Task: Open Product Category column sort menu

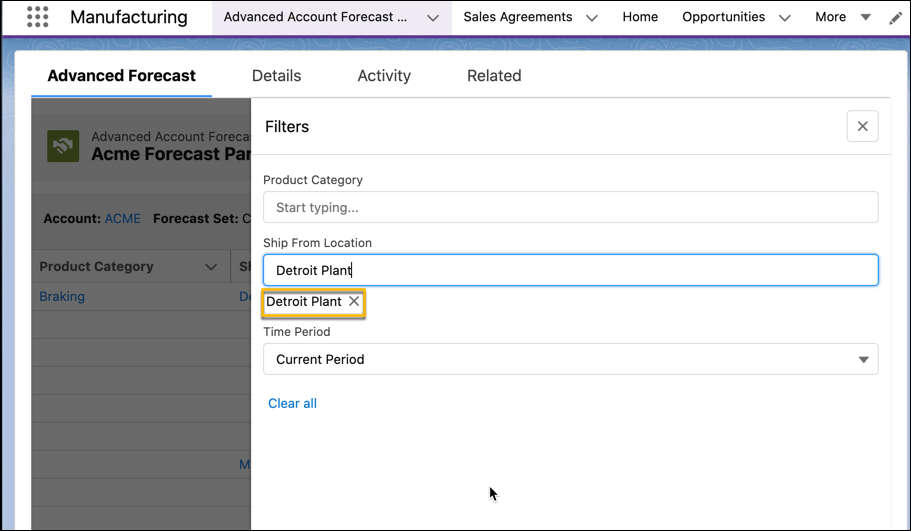Action: pyautogui.click(x=211, y=267)
